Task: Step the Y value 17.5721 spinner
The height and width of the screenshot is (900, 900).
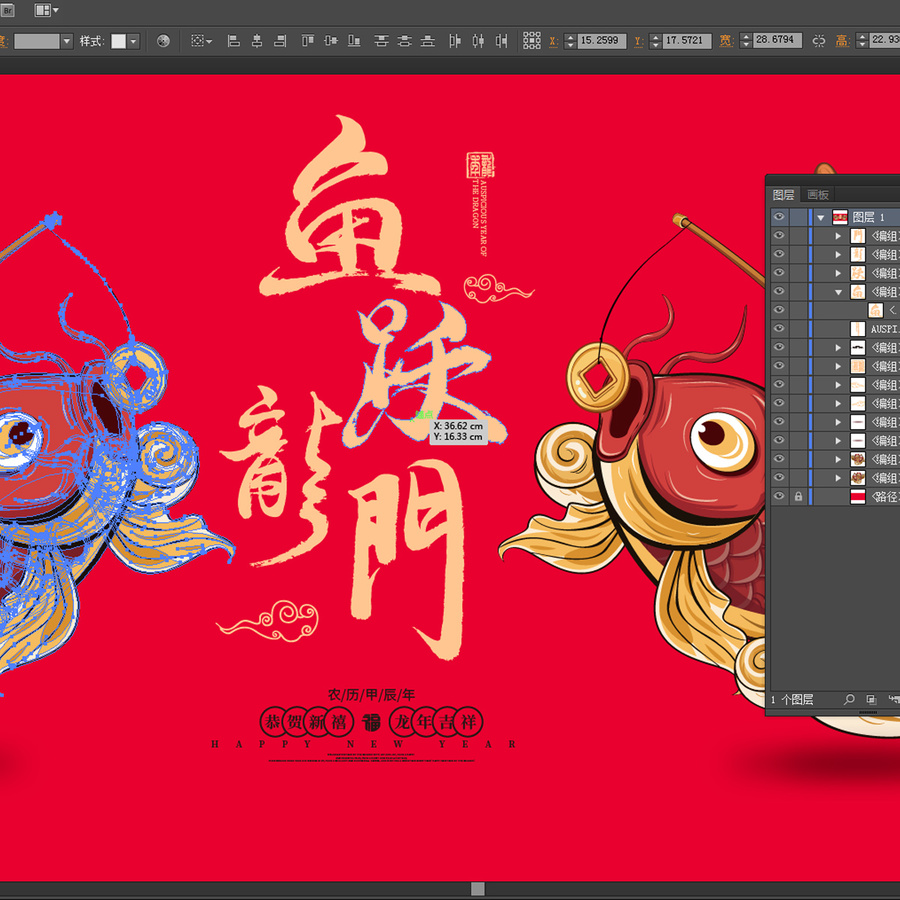Action: [x=655, y=41]
